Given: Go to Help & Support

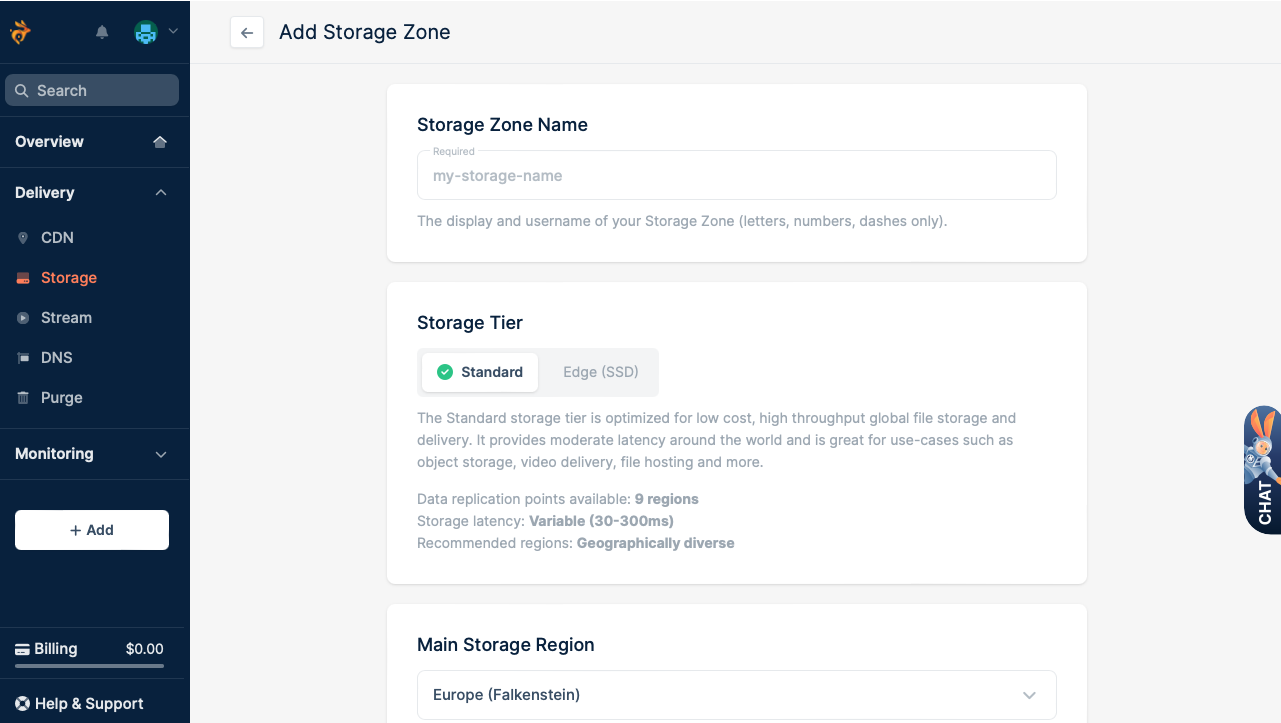Looking at the screenshot, I should click(x=80, y=704).
